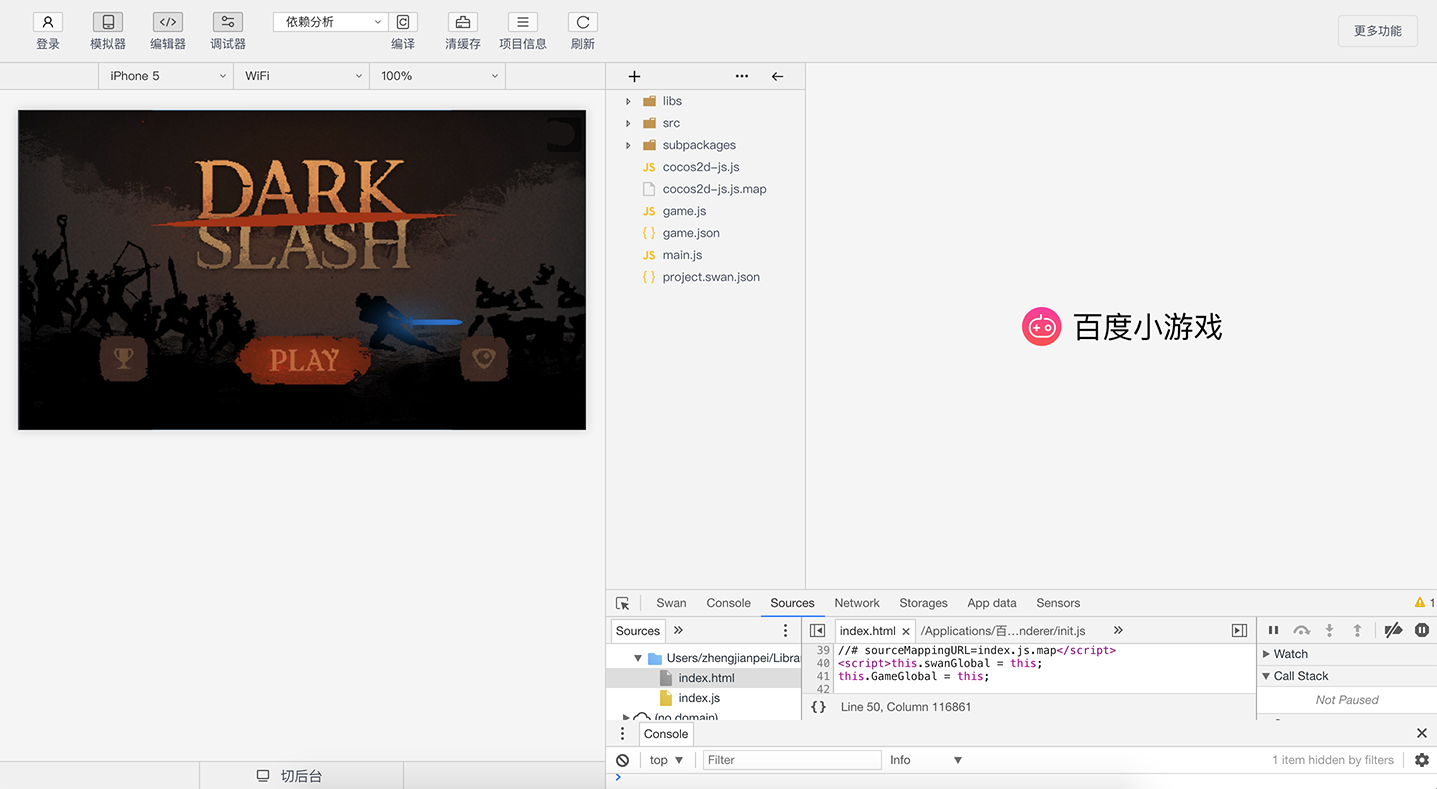Open the iPhone 5 device dropdown
This screenshot has width=1437, height=789.
coord(166,76)
